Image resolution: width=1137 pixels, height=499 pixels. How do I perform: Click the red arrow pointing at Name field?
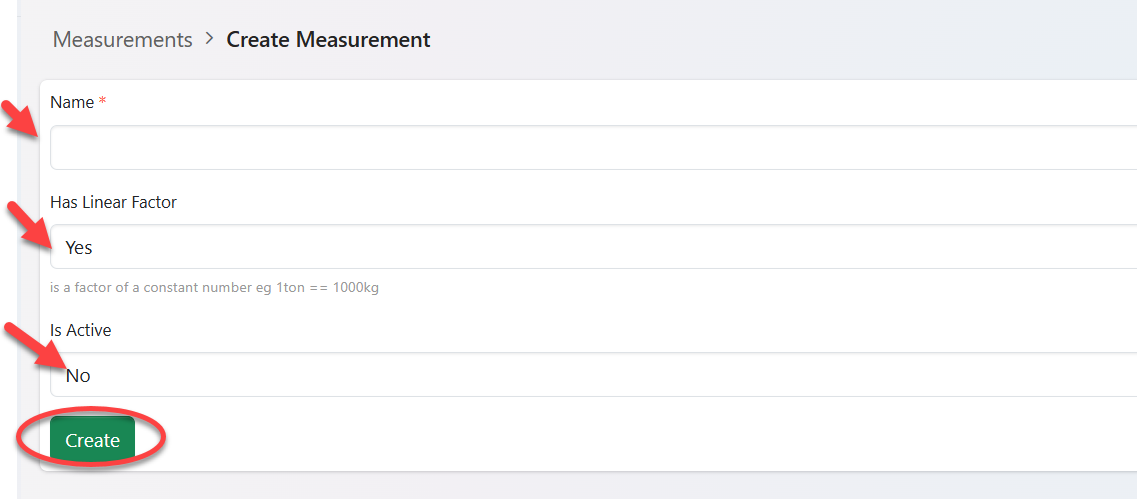coord(20,118)
